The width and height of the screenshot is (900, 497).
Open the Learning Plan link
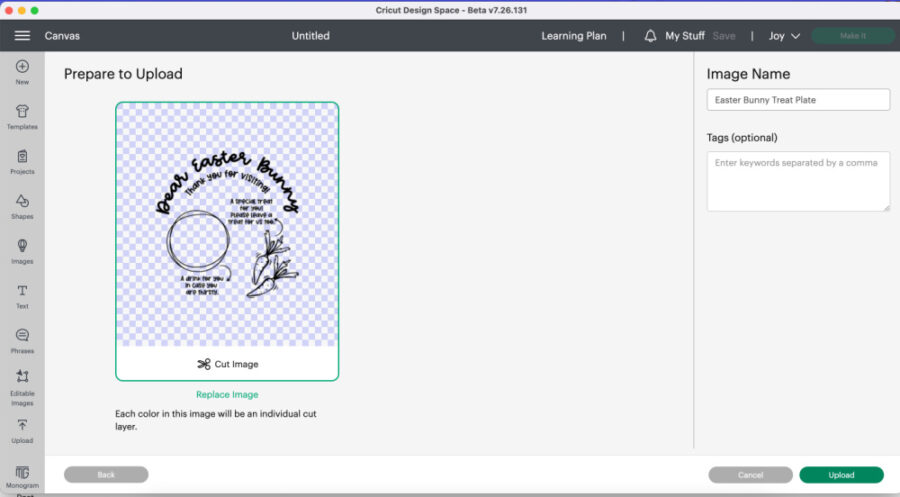574,36
